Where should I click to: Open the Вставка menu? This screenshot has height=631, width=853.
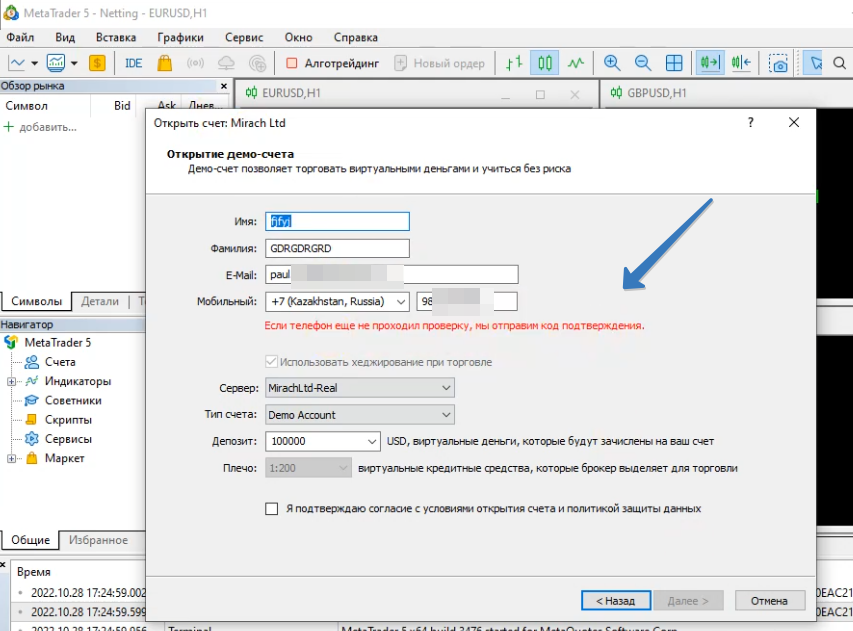coord(116,38)
